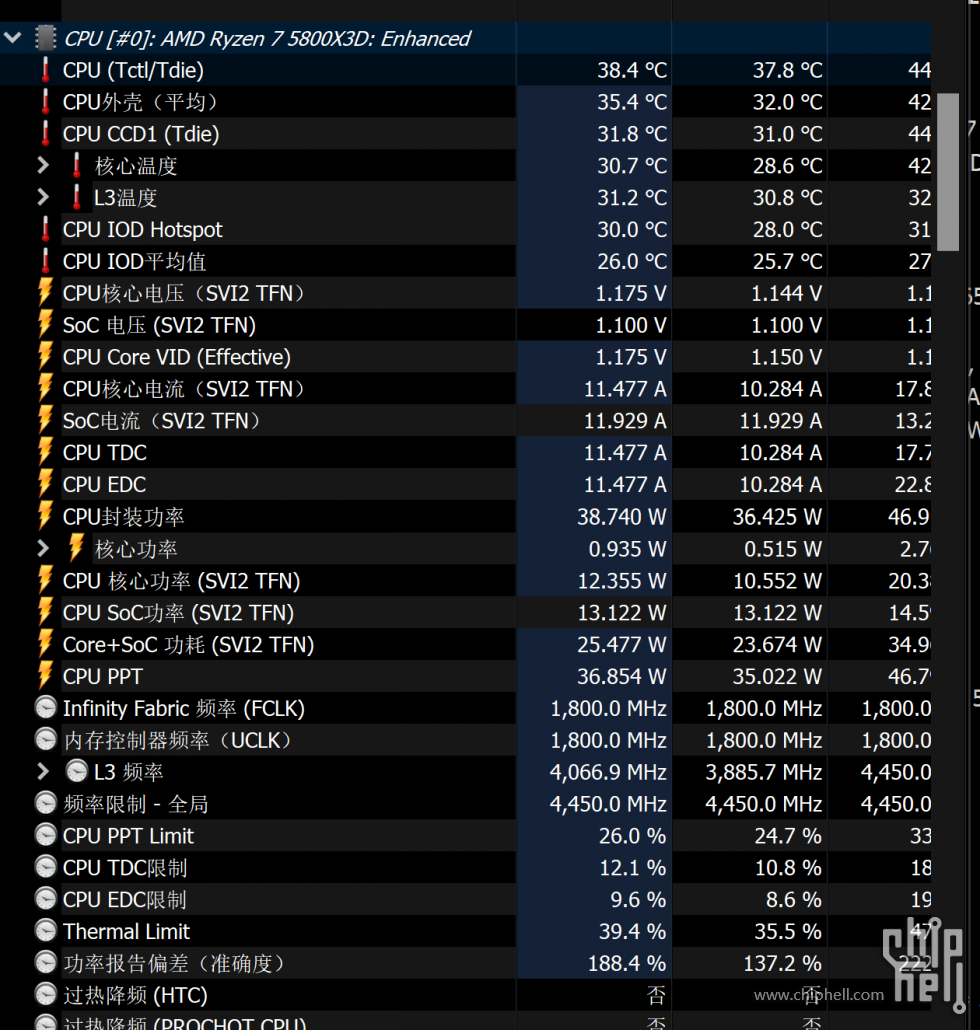This screenshot has height=1030, width=980.
Task: Select the CPU PPT sensor label
Action: pos(102,677)
